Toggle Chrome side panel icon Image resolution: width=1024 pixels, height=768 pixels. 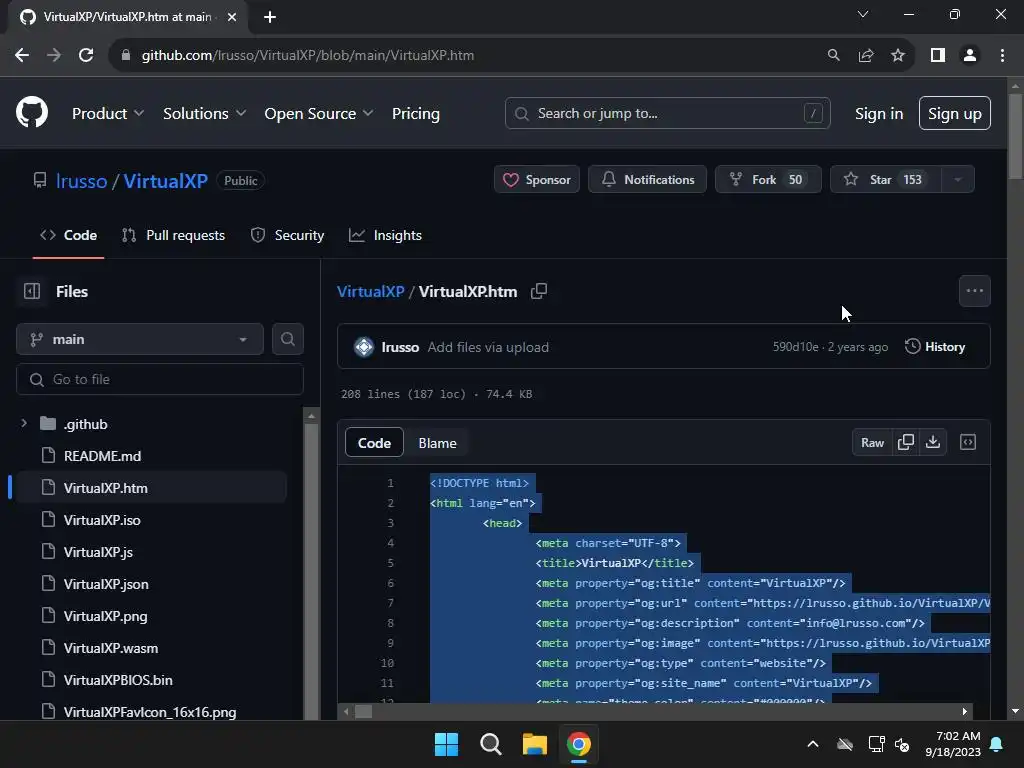pyautogui.click(x=938, y=56)
